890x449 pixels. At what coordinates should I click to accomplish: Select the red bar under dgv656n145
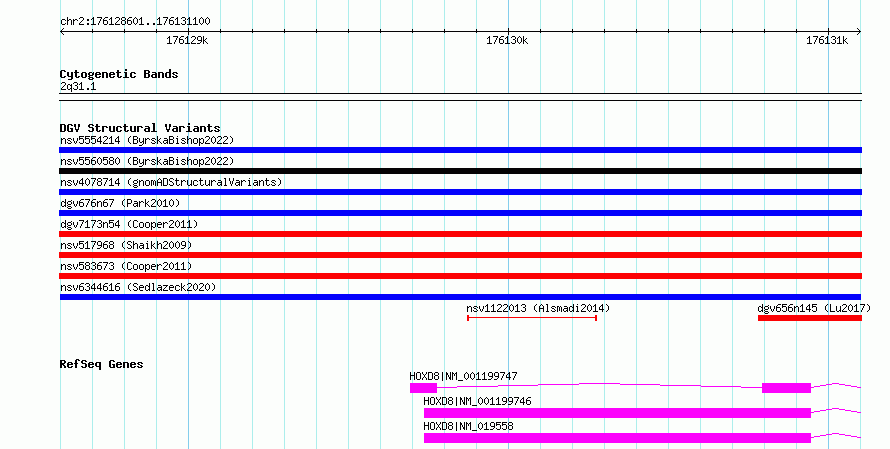(x=810, y=318)
